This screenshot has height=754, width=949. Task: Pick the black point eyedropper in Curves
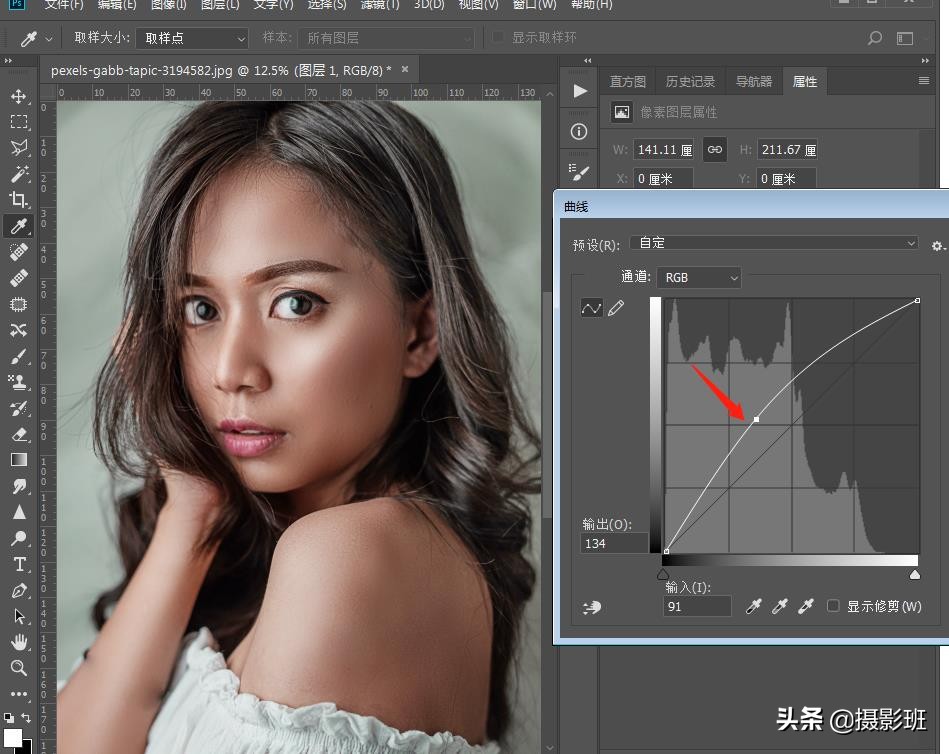[754, 606]
